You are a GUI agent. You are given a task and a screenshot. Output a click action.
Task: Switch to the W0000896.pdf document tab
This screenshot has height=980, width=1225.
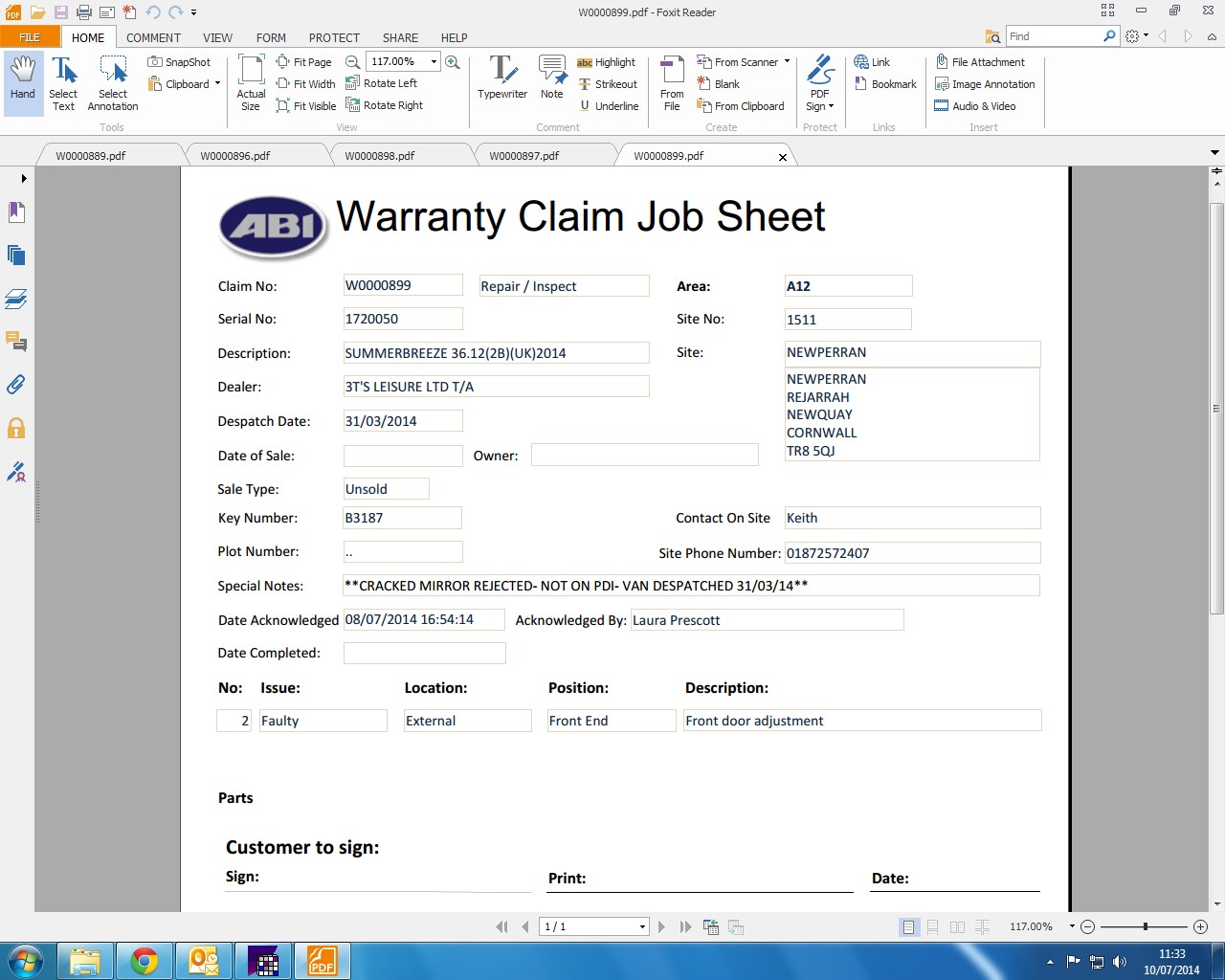(x=235, y=155)
